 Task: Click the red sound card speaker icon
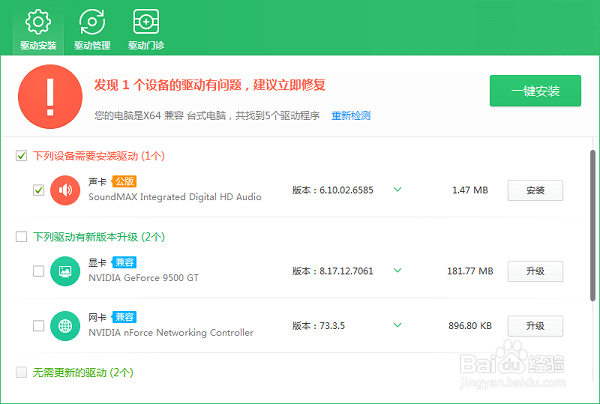pos(65,190)
